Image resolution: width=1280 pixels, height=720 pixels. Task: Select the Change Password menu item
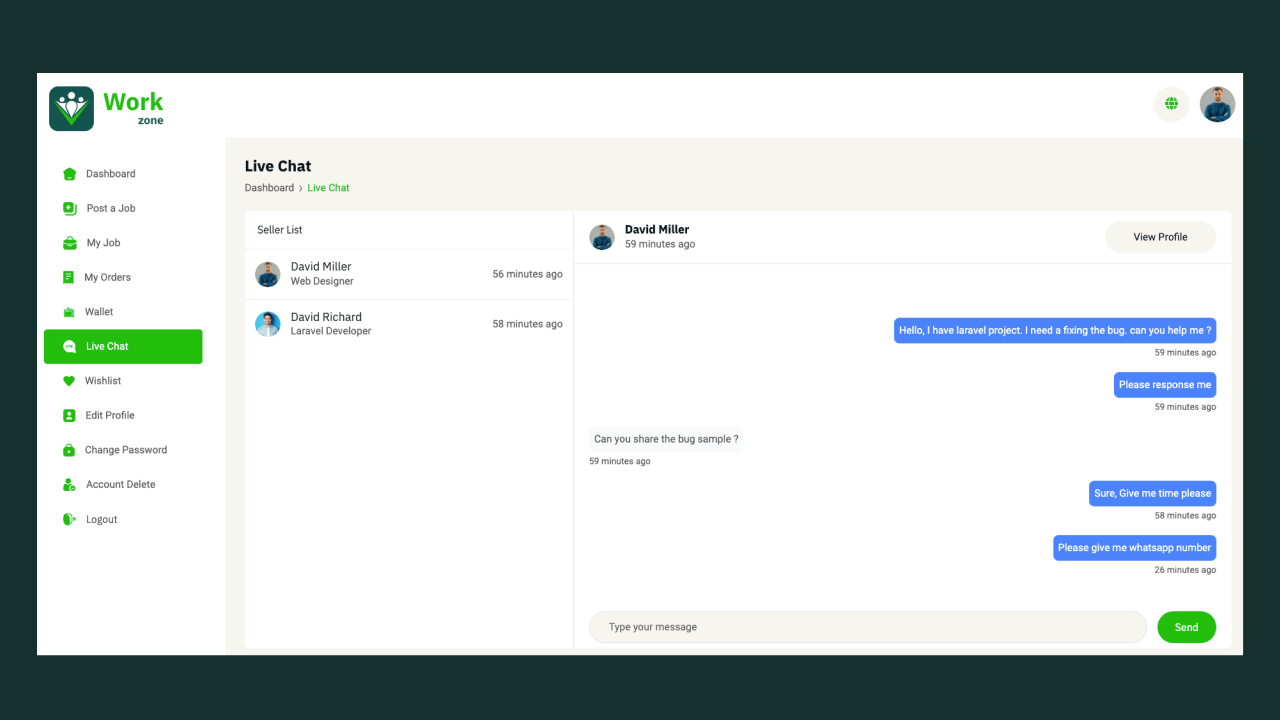125,450
